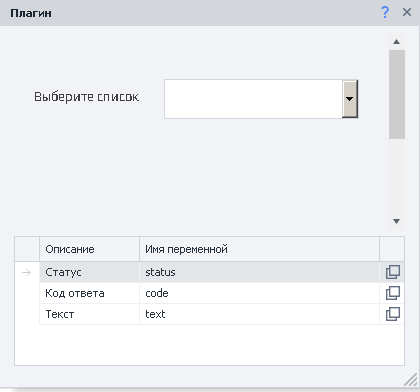
Task: Copy the code variable name
Action: coord(393,293)
